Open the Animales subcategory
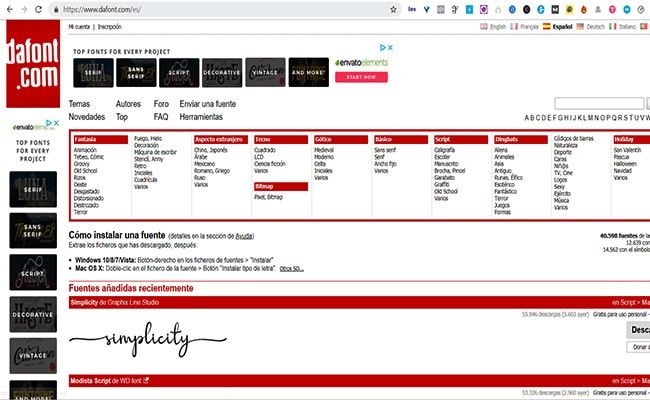 click(x=504, y=157)
